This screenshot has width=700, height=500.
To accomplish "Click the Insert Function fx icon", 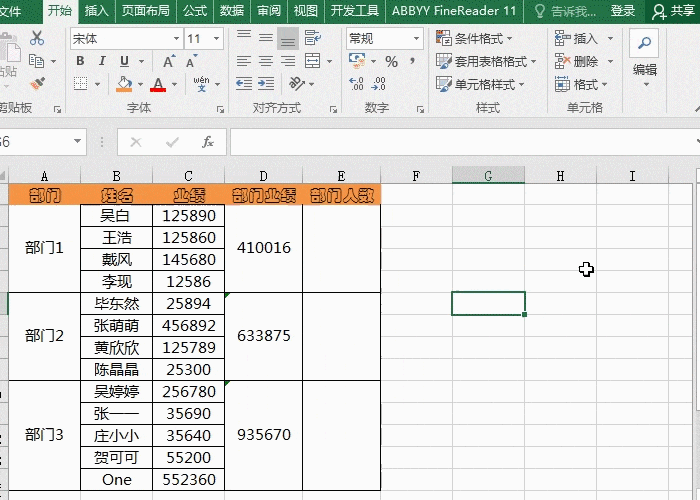I will click(x=208, y=142).
